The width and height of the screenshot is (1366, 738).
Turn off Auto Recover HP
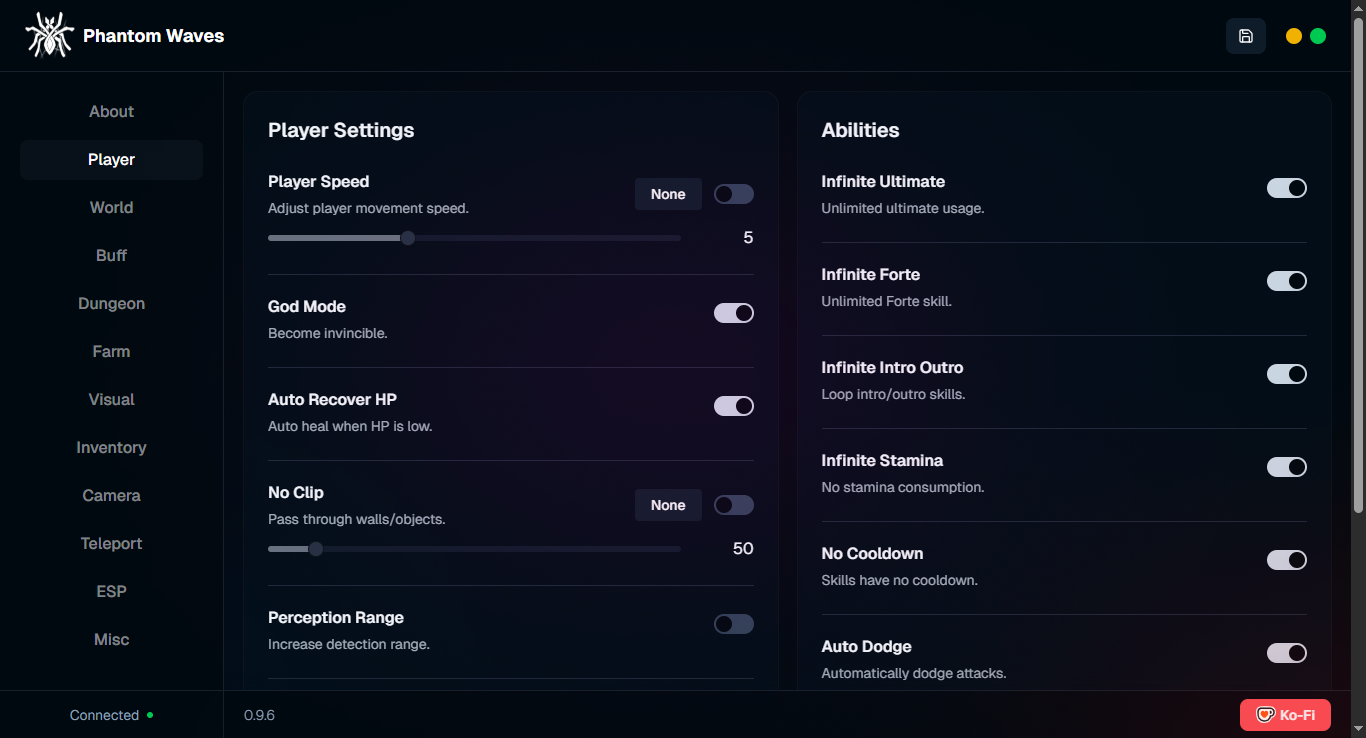click(x=733, y=405)
